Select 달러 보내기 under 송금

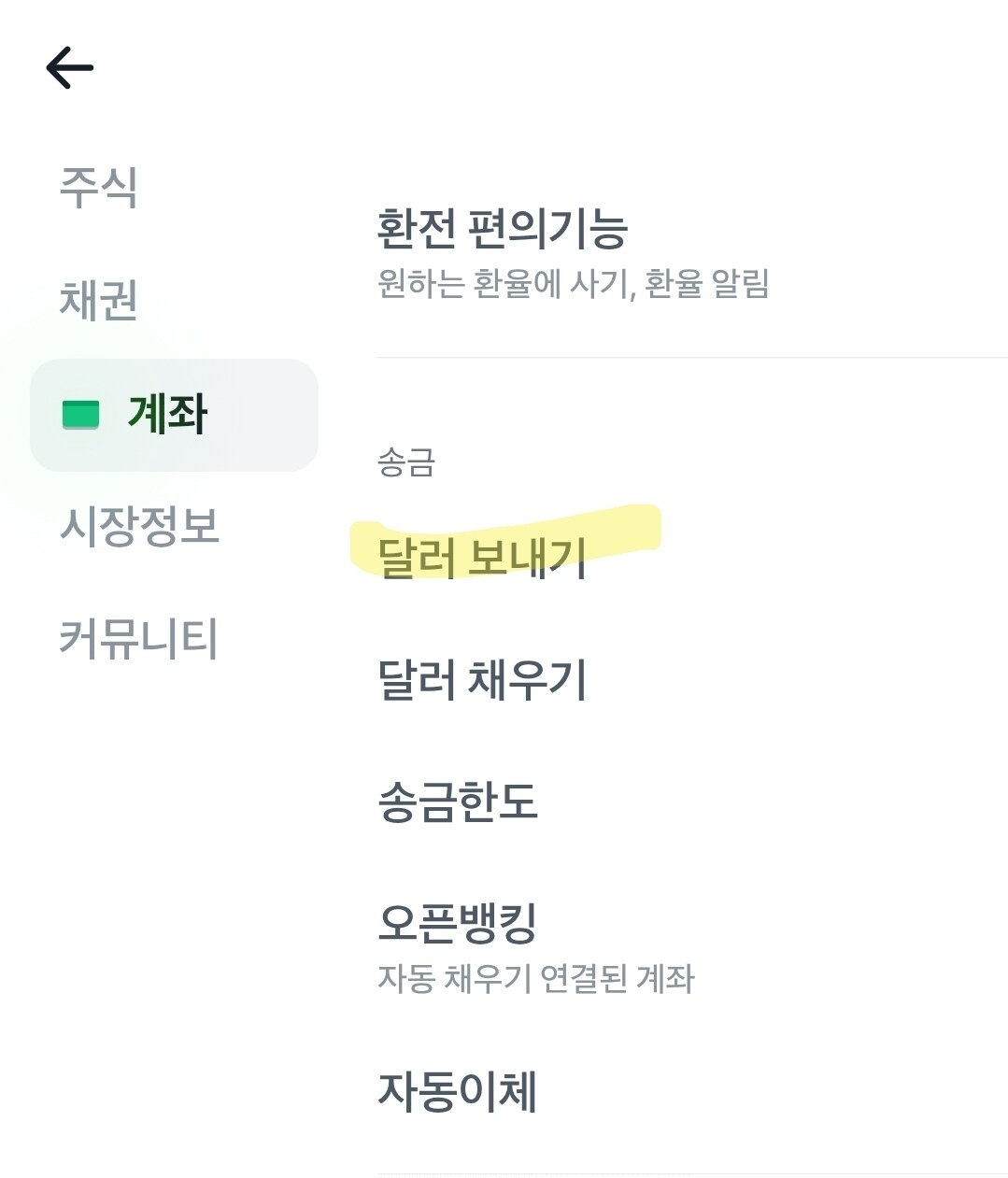click(482, 558)
